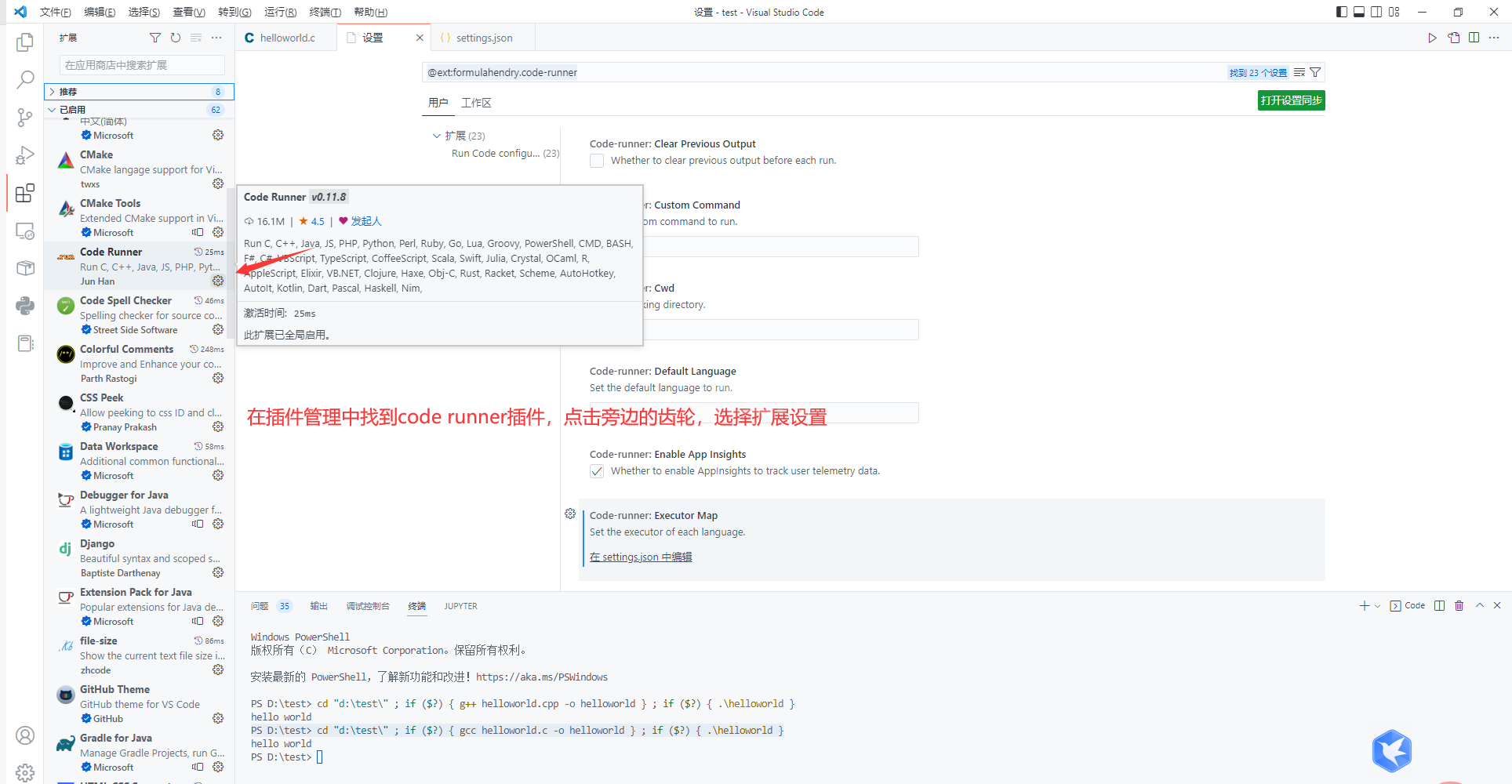Refresh the extensions list
1512x784 pixels.
(x=176, y=38)
